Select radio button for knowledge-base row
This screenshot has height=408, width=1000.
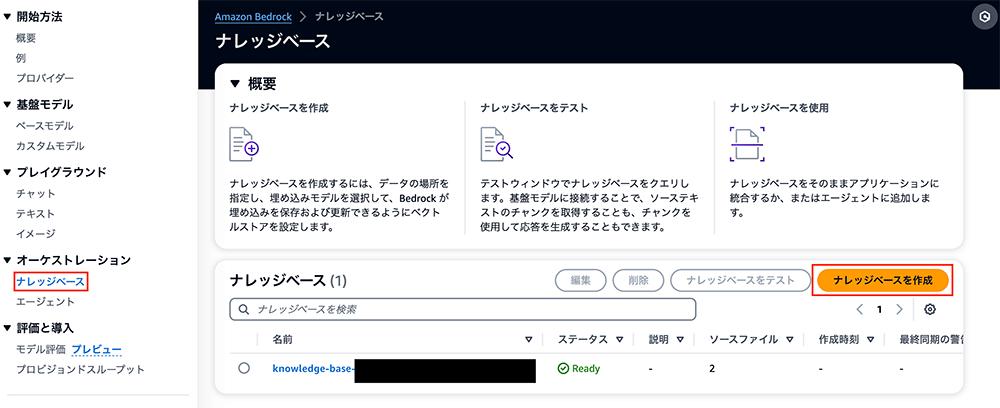point(243,368)
